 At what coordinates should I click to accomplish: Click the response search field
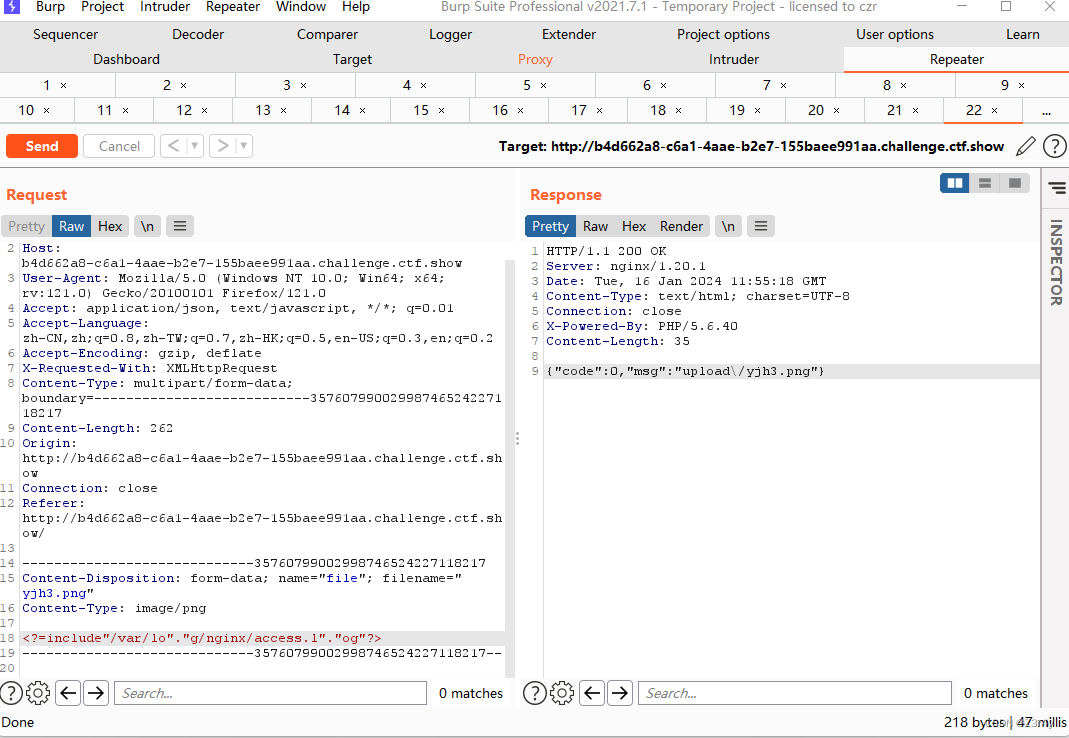795,693
